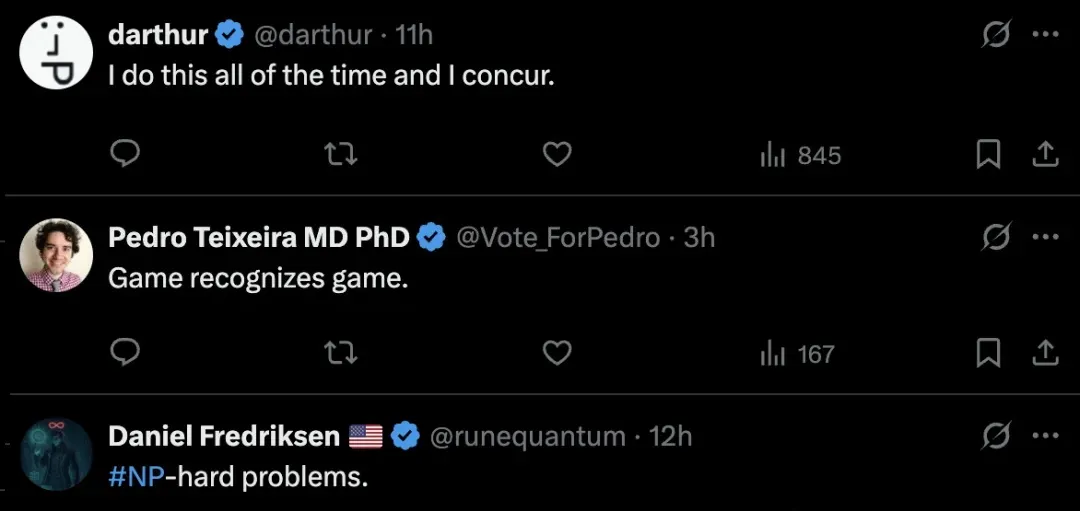Open Grok icon on darthur's tweet
The width and height of the screenshot is (1080, 511).
coord(996,34)
